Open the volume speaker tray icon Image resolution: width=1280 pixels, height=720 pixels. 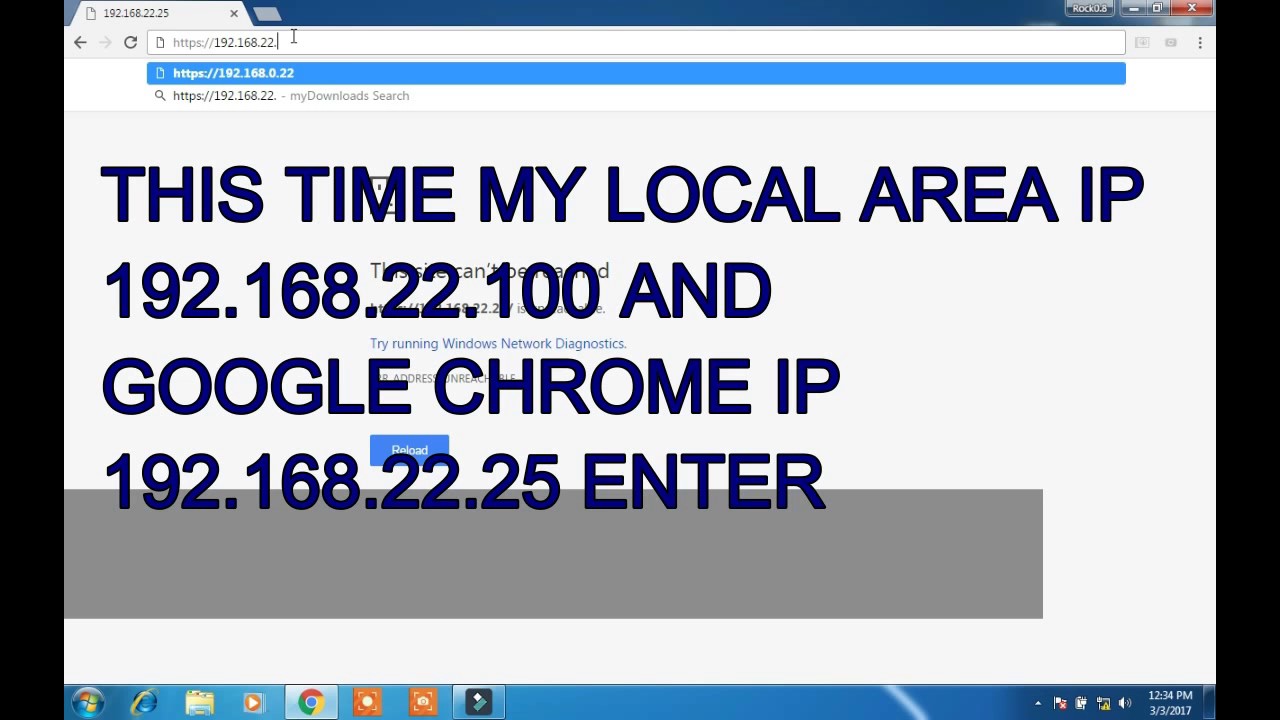coord(1126,703)
